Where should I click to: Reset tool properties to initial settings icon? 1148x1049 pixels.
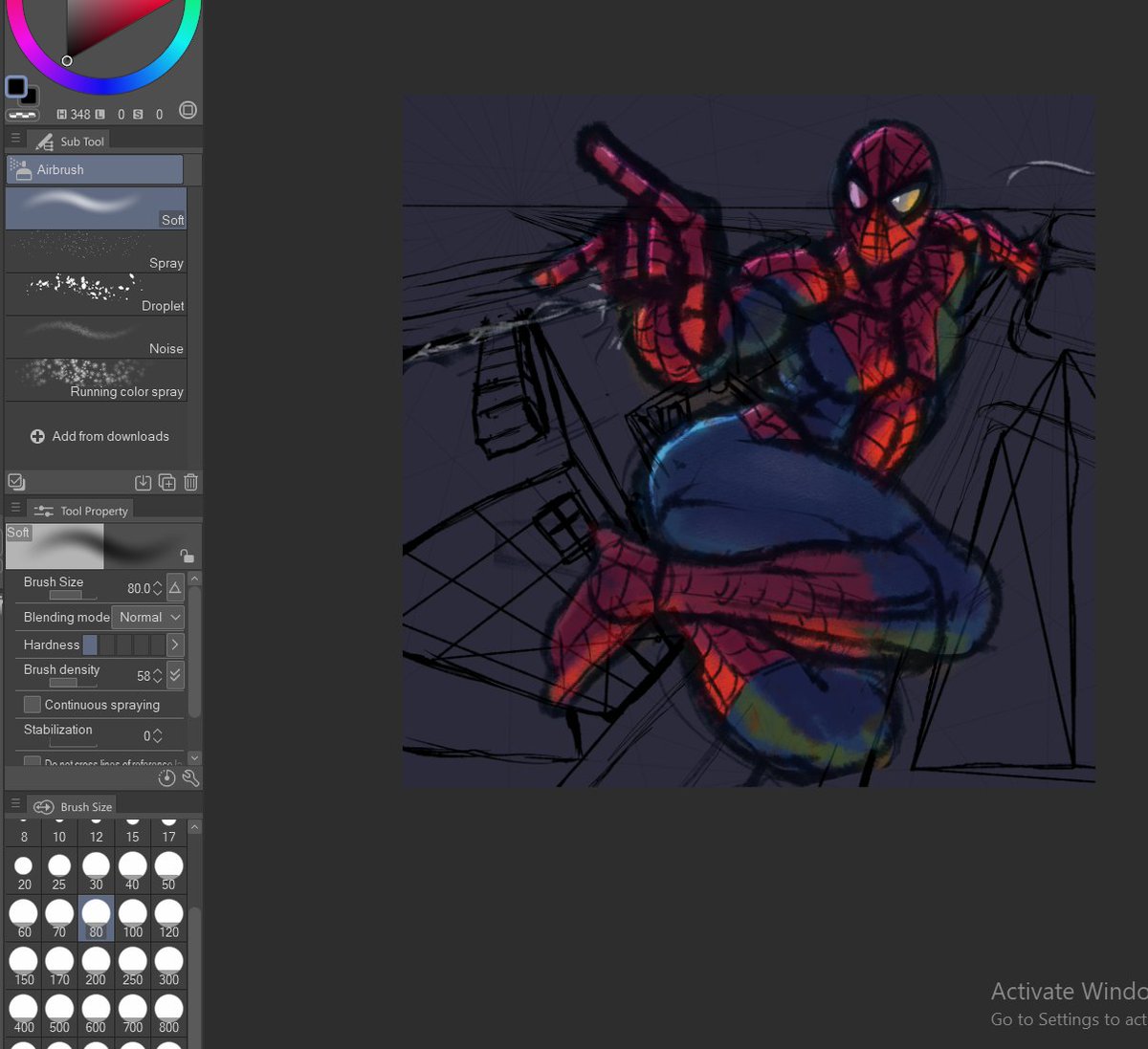point(166,778)
